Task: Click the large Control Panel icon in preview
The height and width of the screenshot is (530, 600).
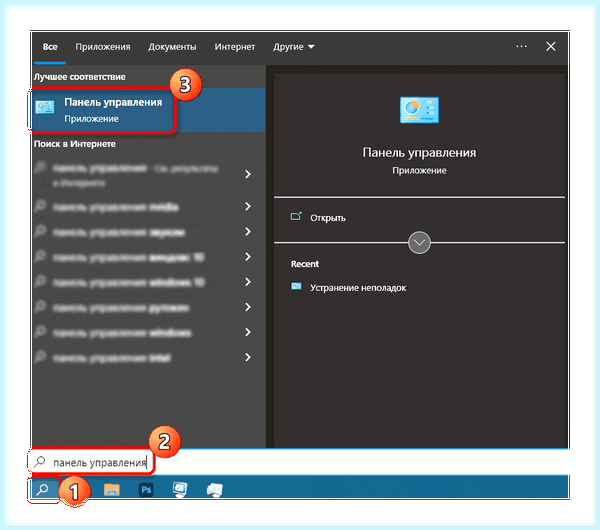Action: pyautogui.click(x=419, y=110)
